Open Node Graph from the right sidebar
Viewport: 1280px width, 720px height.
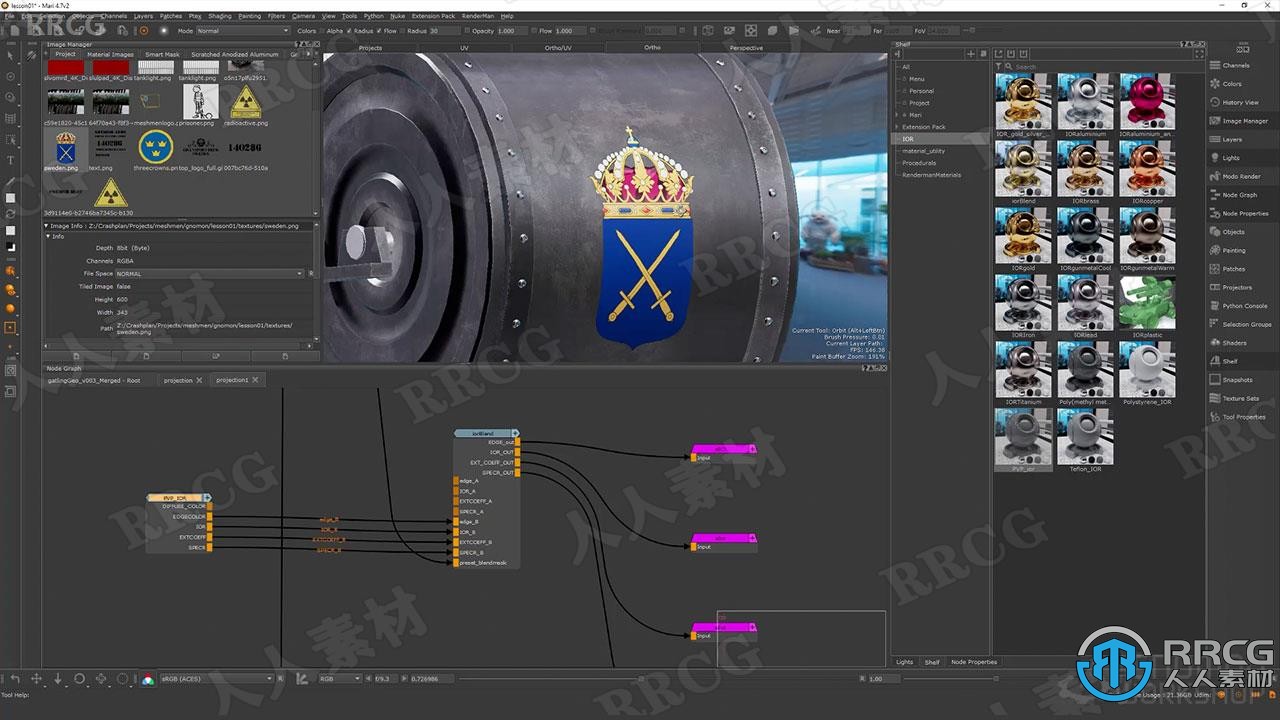(x=1240, y=195)
